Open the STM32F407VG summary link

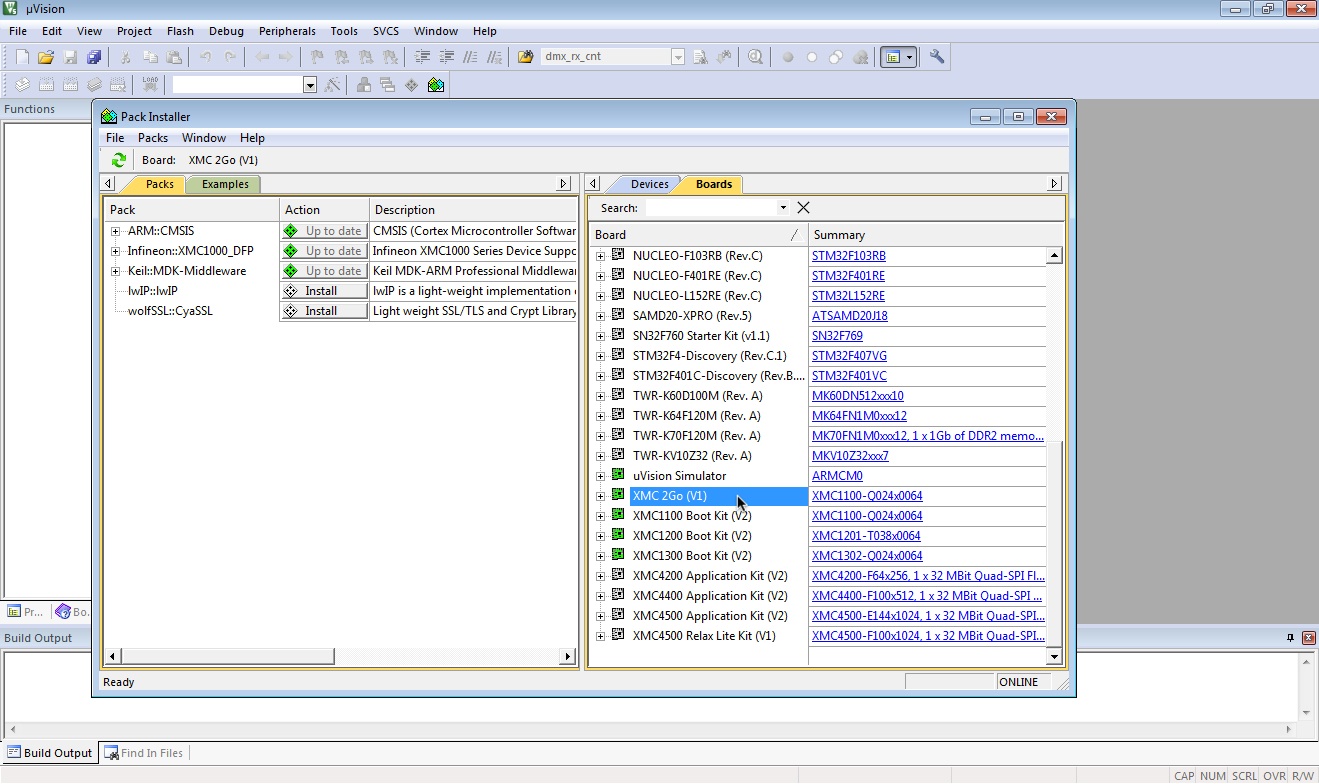[849, 356]
